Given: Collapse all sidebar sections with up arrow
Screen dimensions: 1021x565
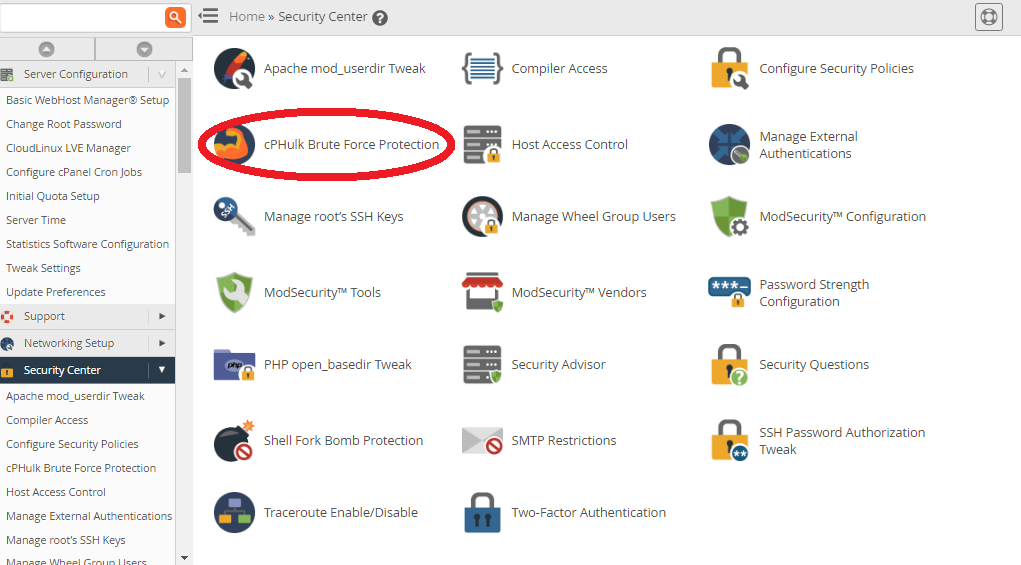Looking at the screenshot, I should [x=47, y=49].
